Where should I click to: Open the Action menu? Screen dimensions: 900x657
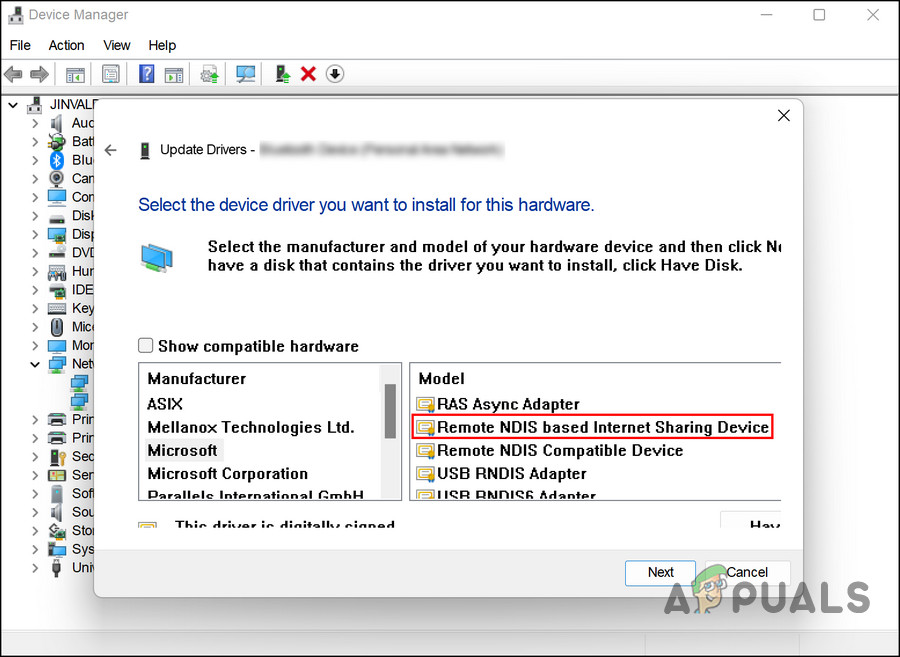pyautogui.click(x=66, y=45)
